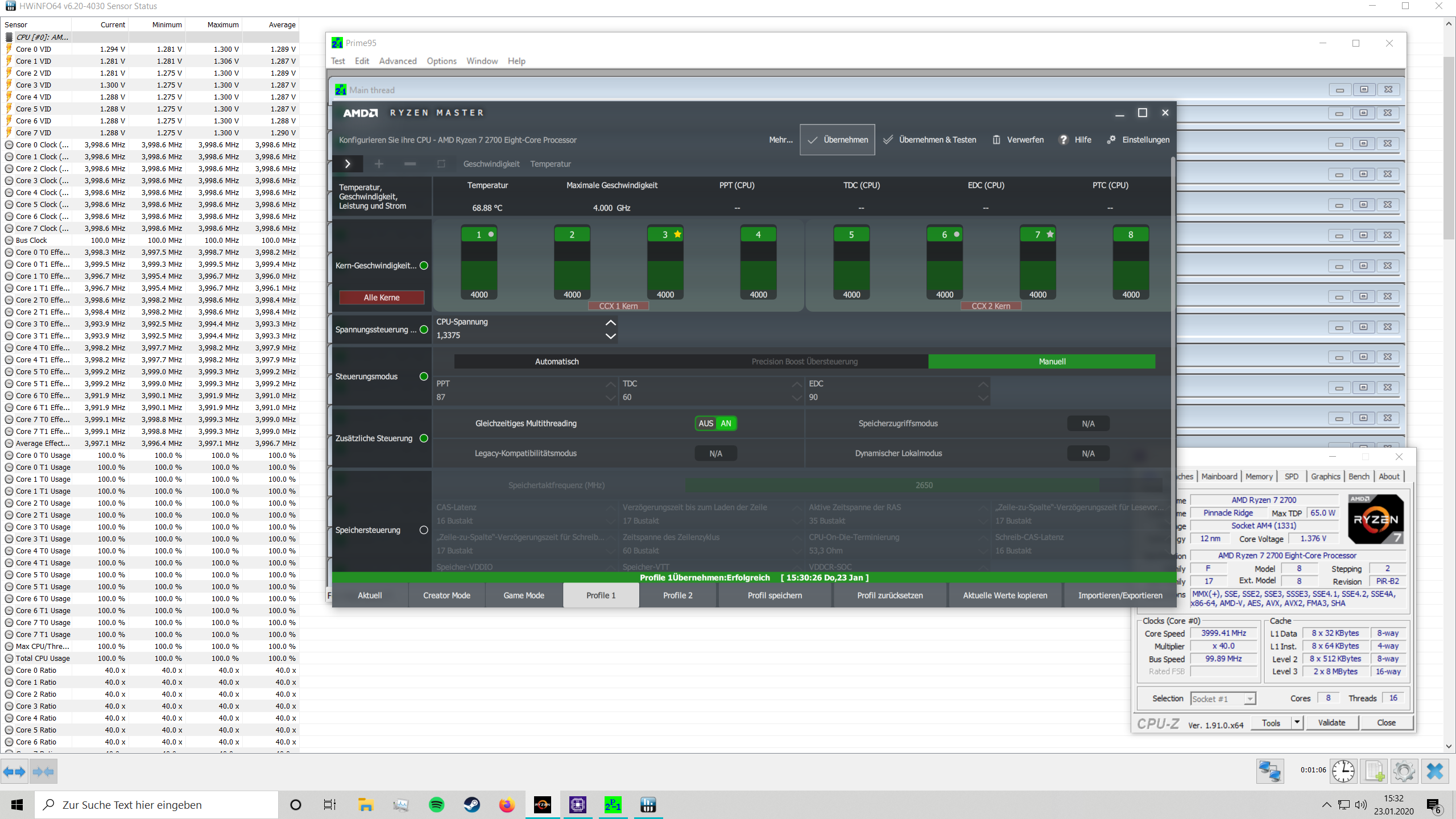Launch Spotify from the taskbar

pos(436,805)
